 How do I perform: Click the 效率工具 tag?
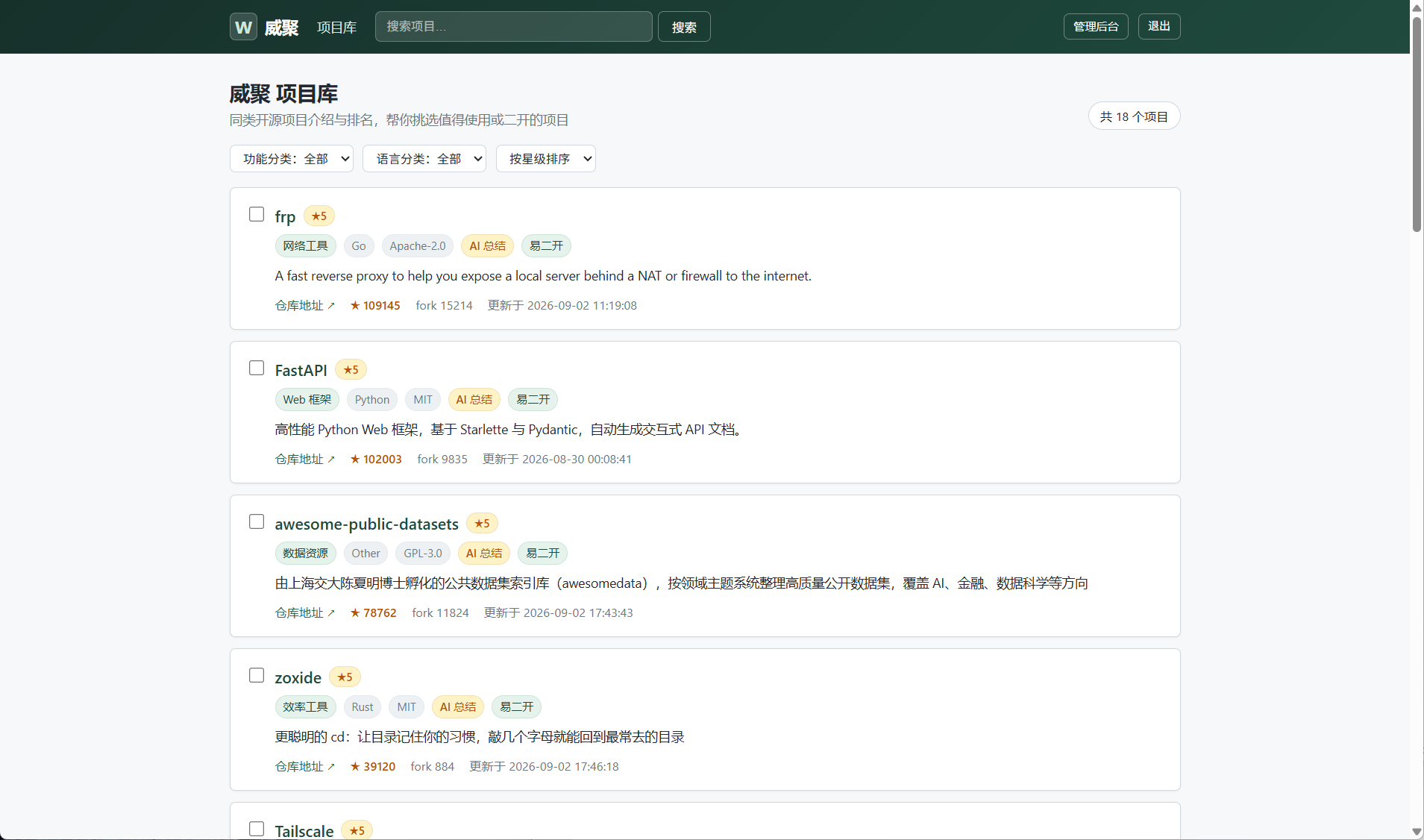pos(305,707)
